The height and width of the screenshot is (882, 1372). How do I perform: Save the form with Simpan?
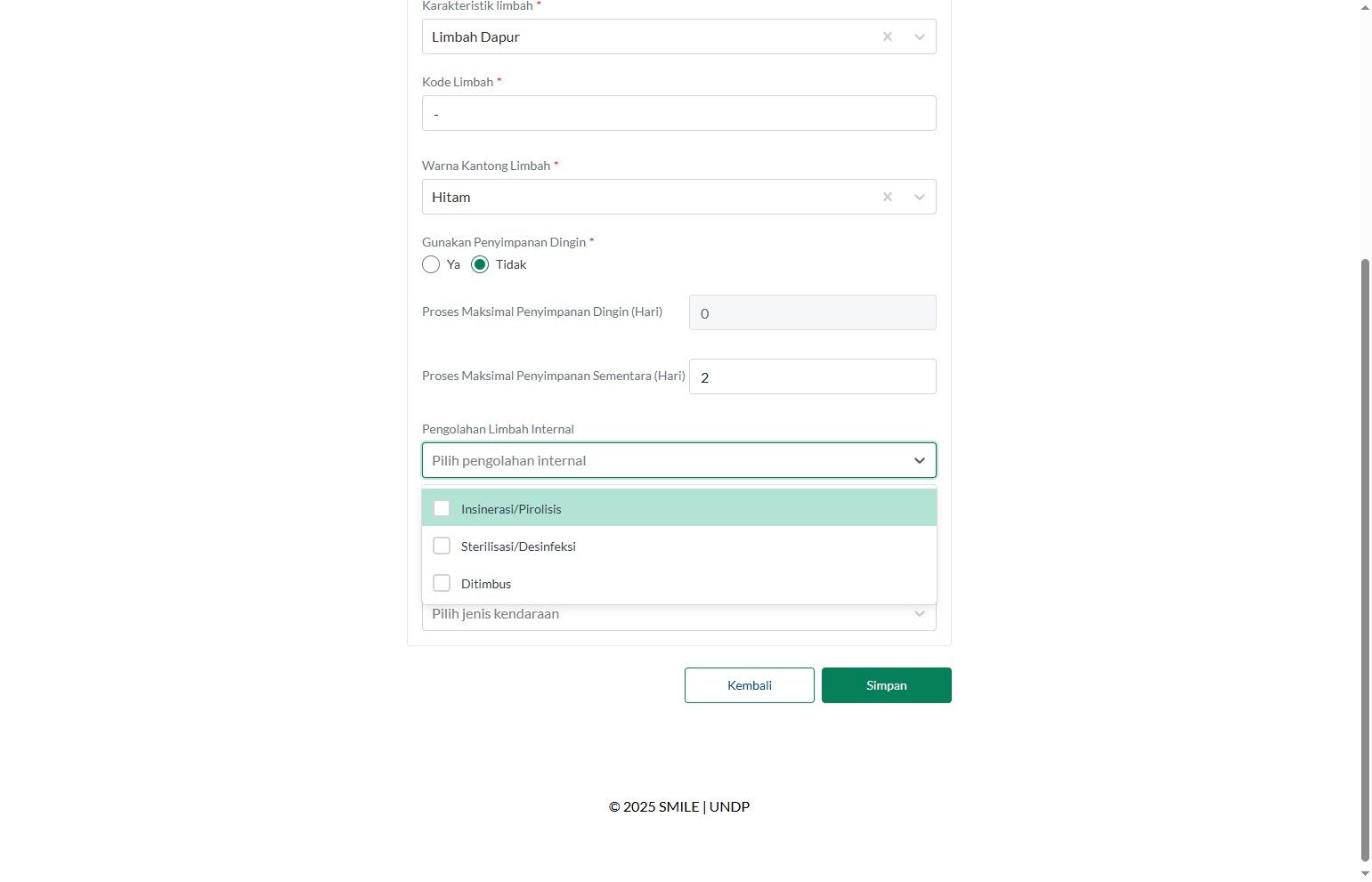[x=886, y=685]
